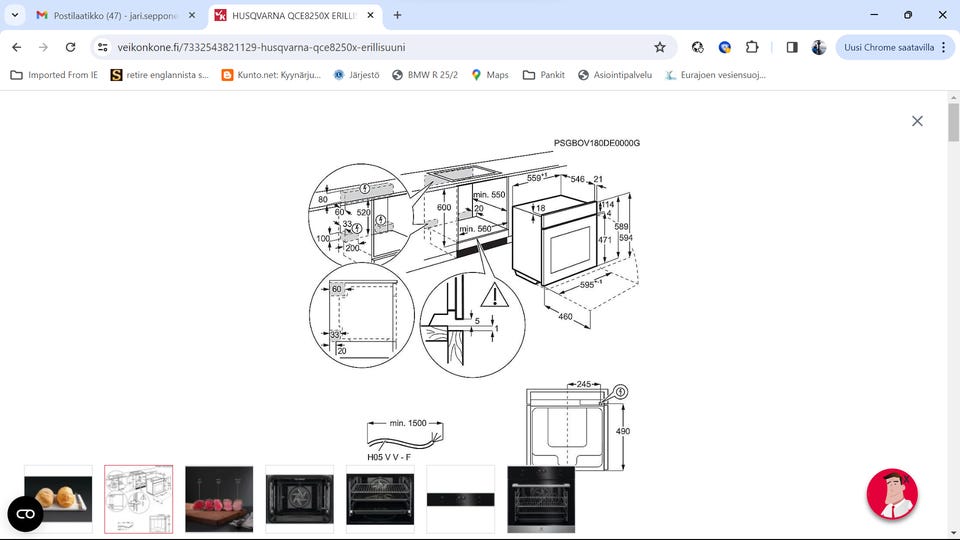Open the Imported From IE bookmark folder
960x540 pixels.
pos(54,75)
